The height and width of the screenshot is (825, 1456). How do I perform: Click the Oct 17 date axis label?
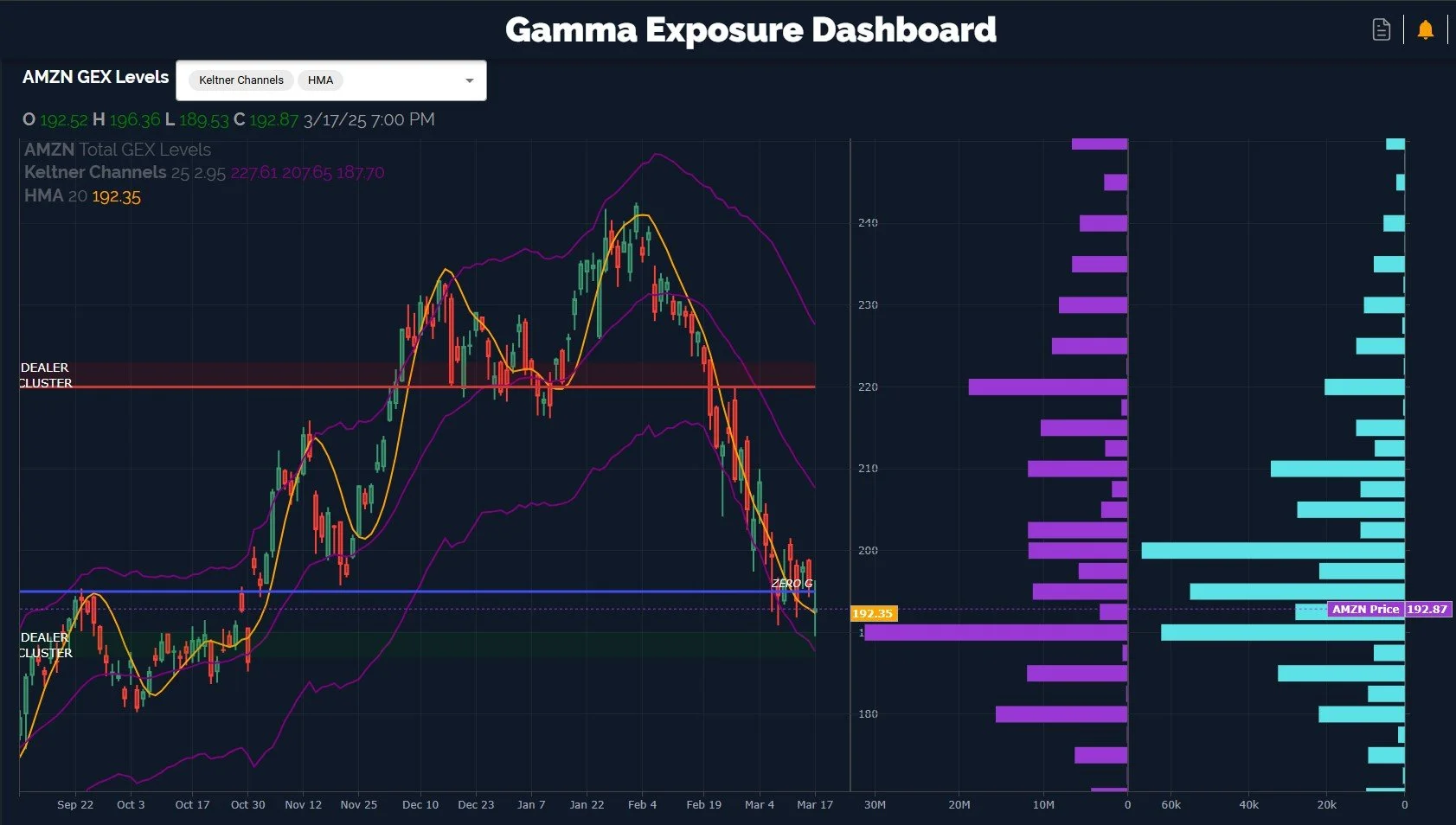tap(192, 805)
